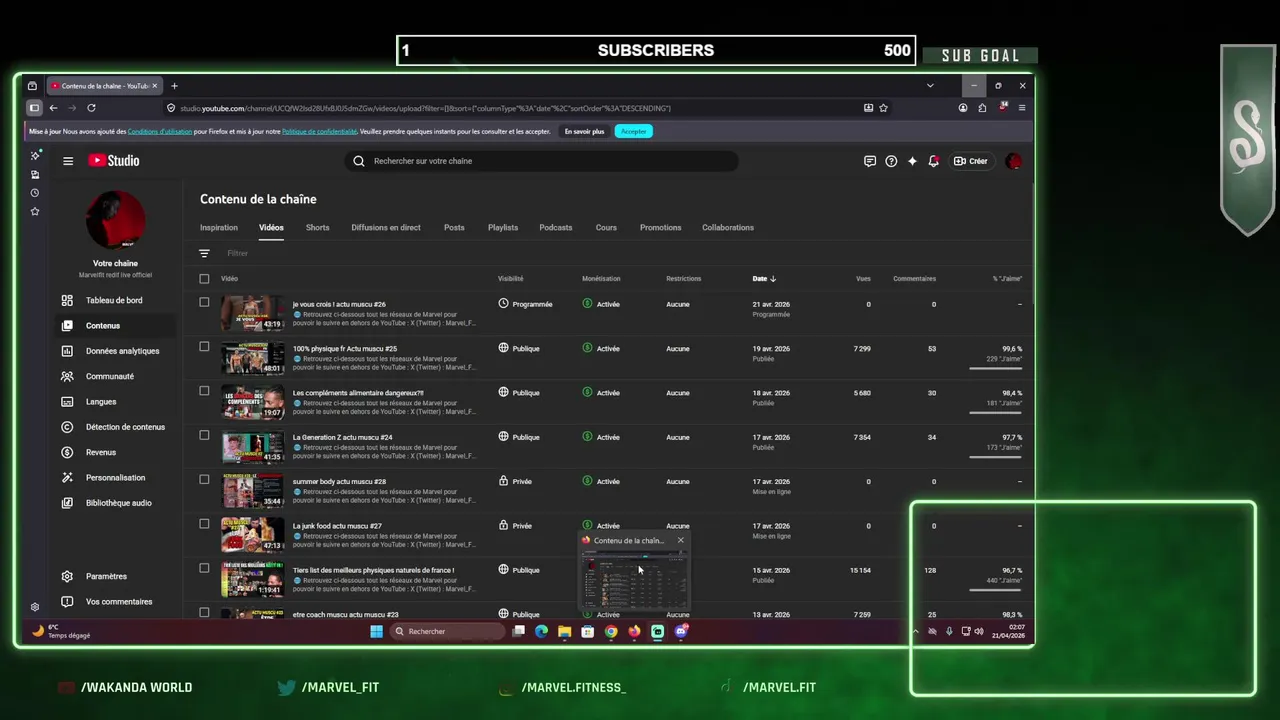Open Firefox account icon in toolbar
This screenshot has height=720, width=1280.
click(x=963, y=108)
